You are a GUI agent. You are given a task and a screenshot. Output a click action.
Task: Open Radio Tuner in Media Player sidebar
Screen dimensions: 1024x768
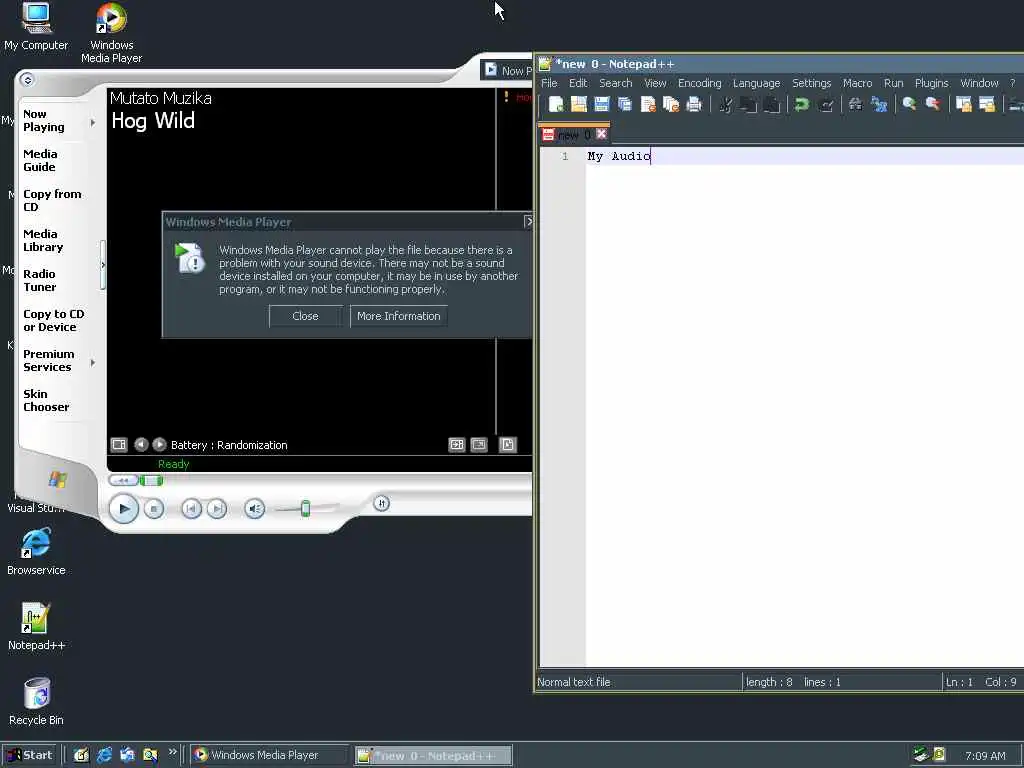coord(39,280)
